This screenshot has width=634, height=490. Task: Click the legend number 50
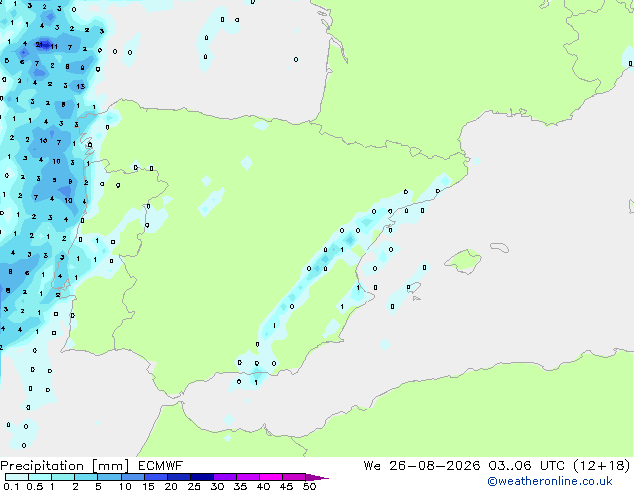(x=309, y=486)
